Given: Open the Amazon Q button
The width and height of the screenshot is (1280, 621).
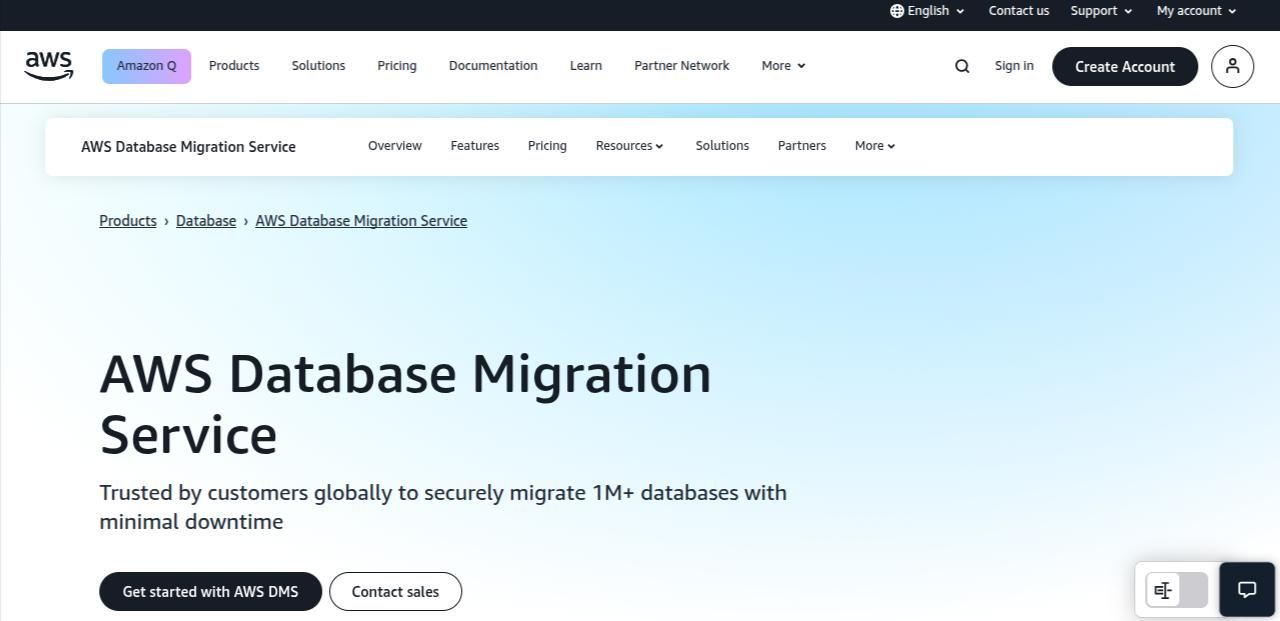Looking at the screenshot, I should 146,66.
